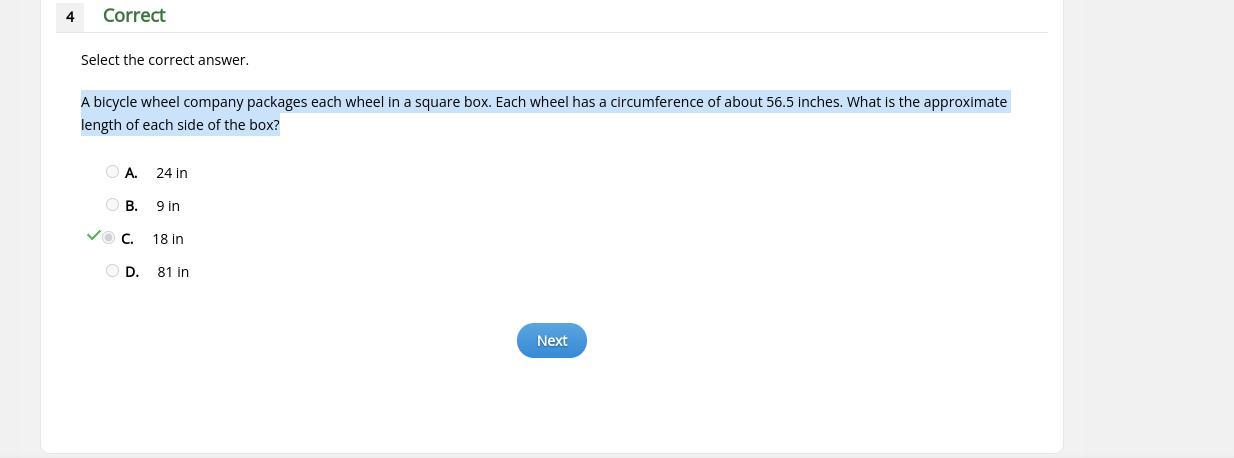Click the "Select the correct answer." instruction
Viewport: 1234px width, 458px height.
[x=165, y=60]
